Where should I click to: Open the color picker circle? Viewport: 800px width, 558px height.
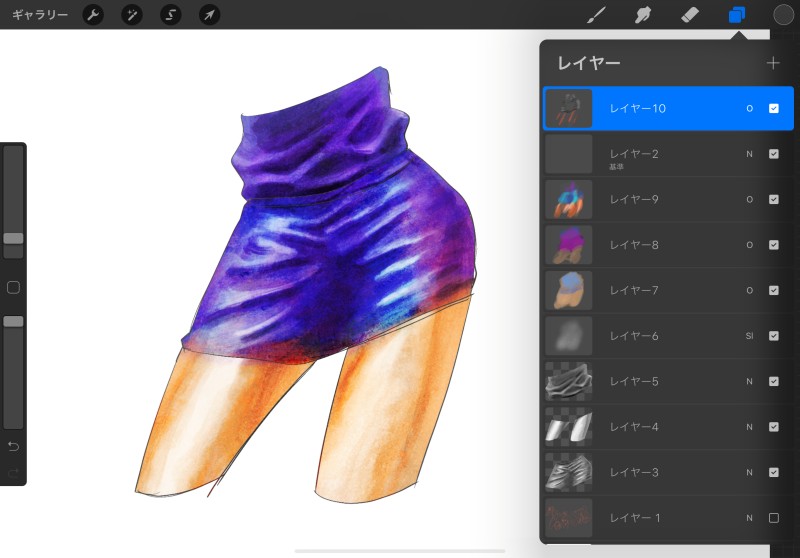pos(783,15)
